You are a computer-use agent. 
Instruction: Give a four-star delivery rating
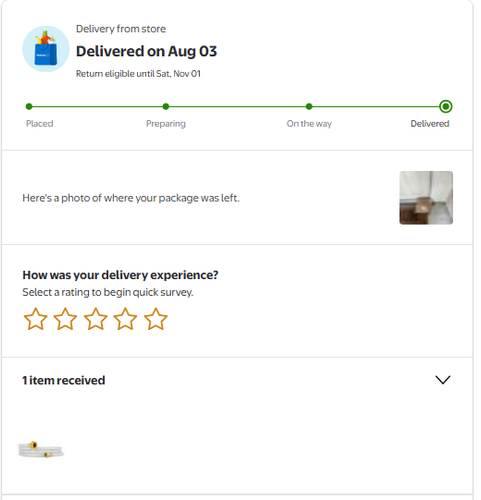pos(125,319)
